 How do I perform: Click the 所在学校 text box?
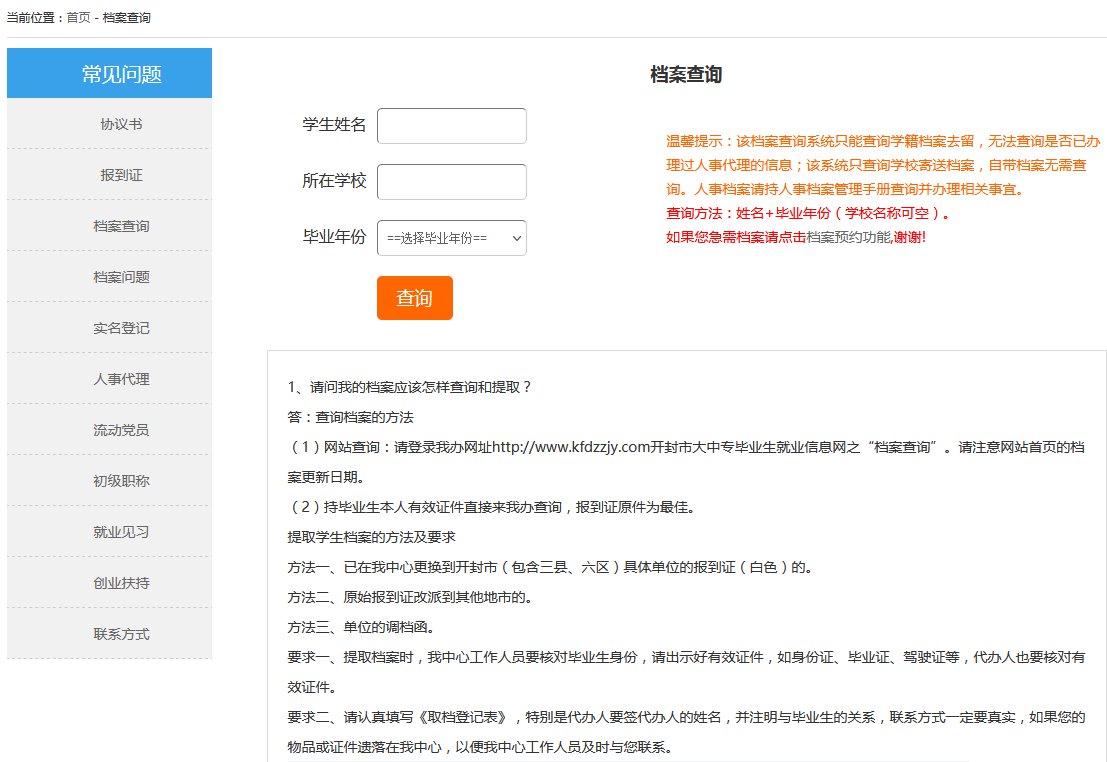pos(451,182)
